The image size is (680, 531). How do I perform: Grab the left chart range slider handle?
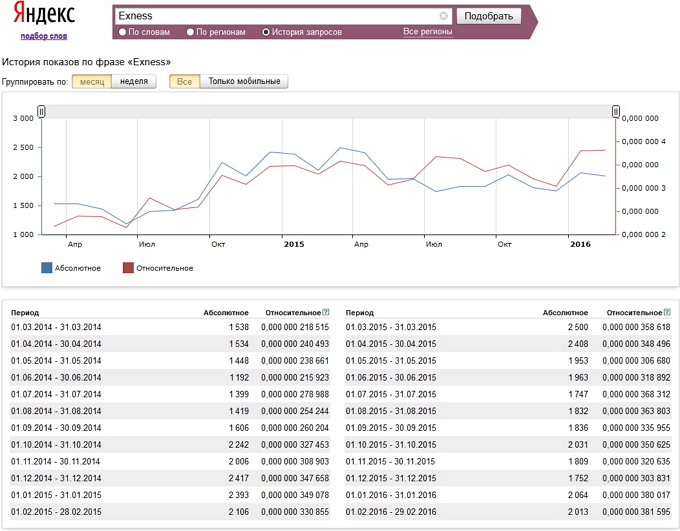pyautogui.click(x=41, y=111)
